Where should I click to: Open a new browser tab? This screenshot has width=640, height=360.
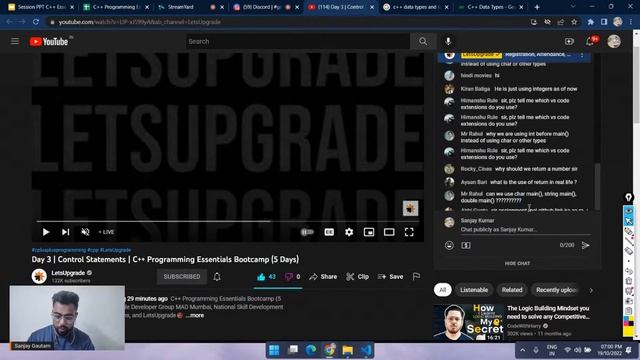537,7
